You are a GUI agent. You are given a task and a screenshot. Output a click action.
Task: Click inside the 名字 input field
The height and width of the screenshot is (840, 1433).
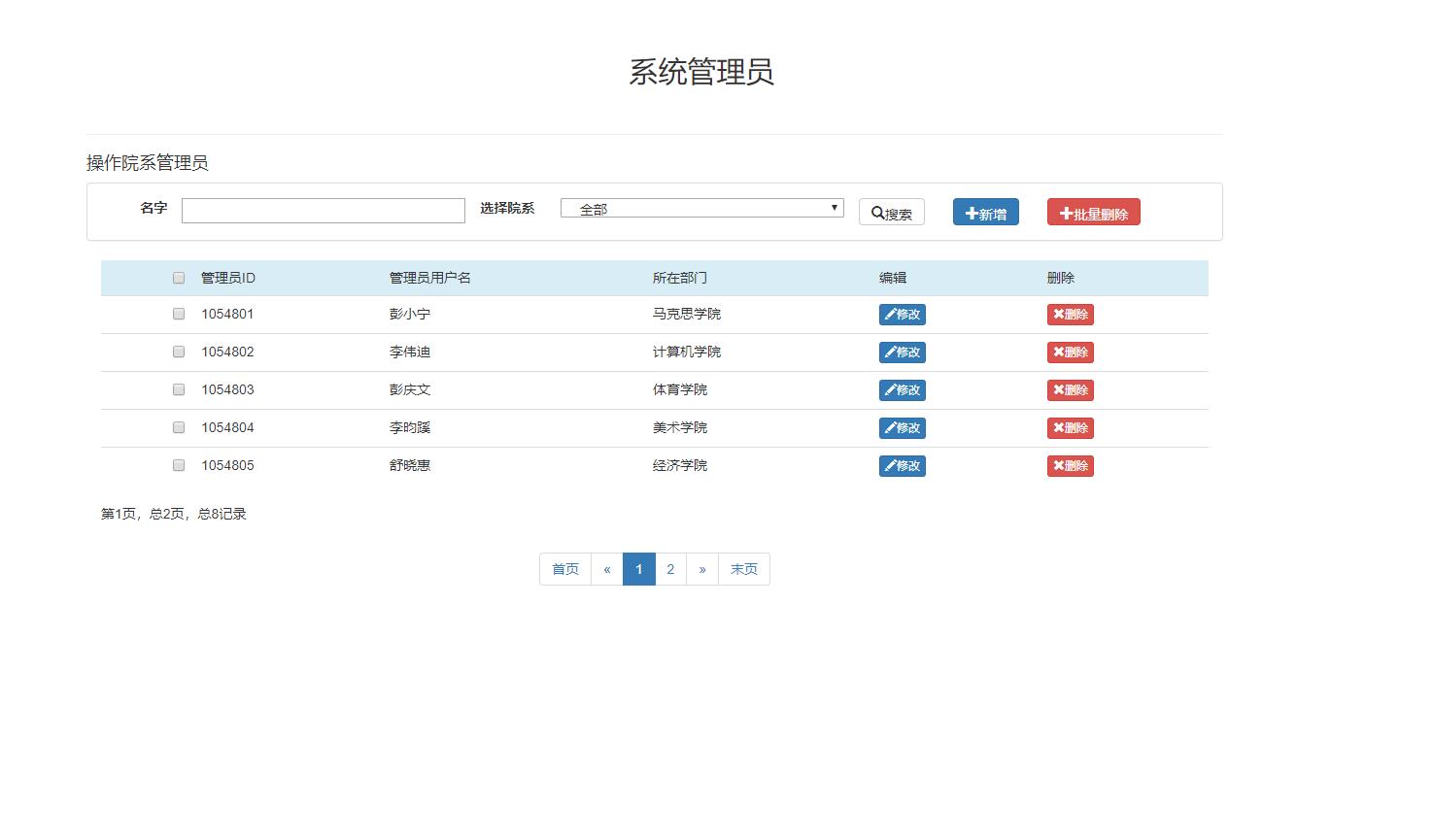point(323,210)
